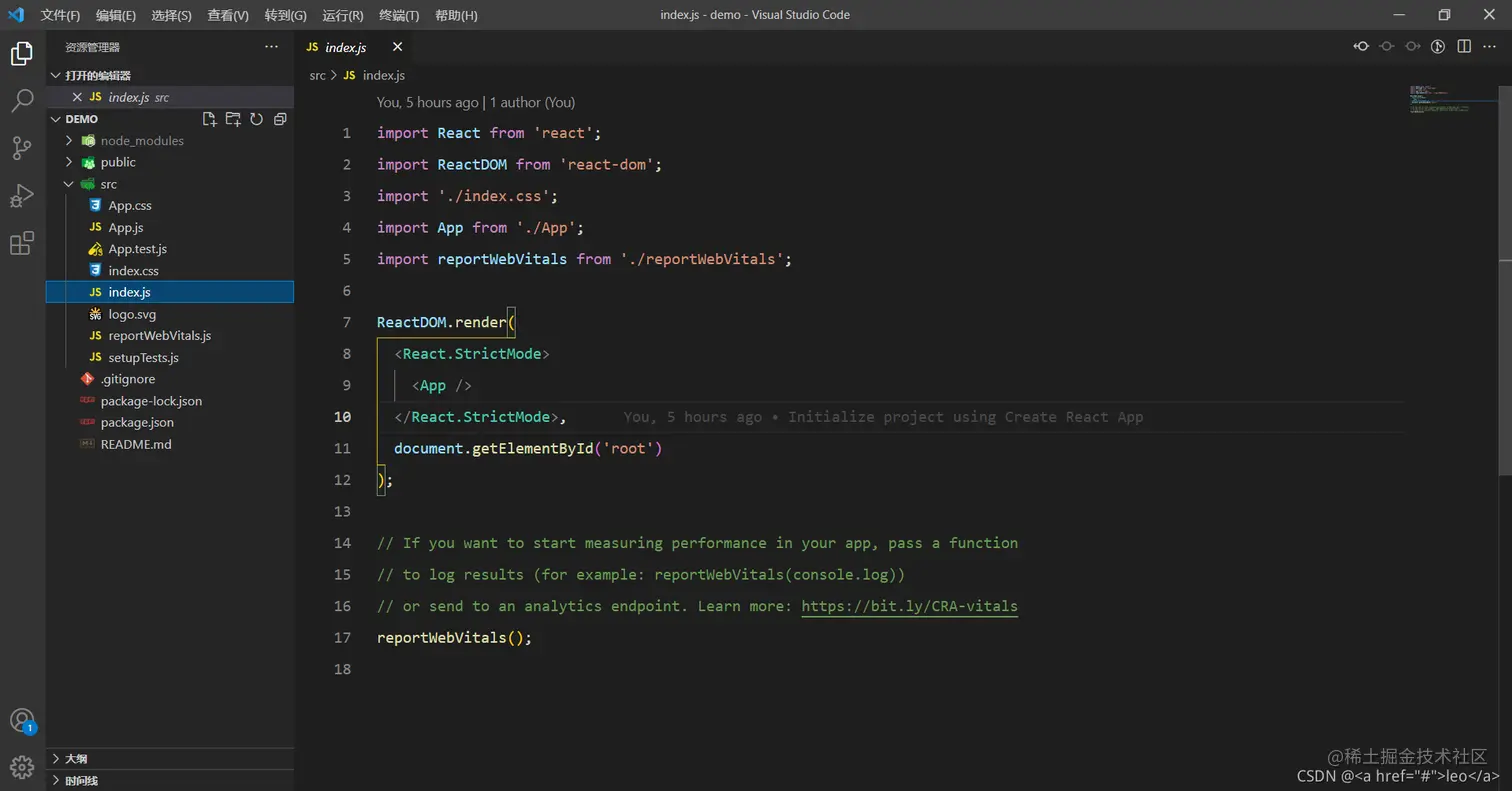Open previous revision GitLens icon
This screenshot has height=791, width=1512.
point(1361,47)
